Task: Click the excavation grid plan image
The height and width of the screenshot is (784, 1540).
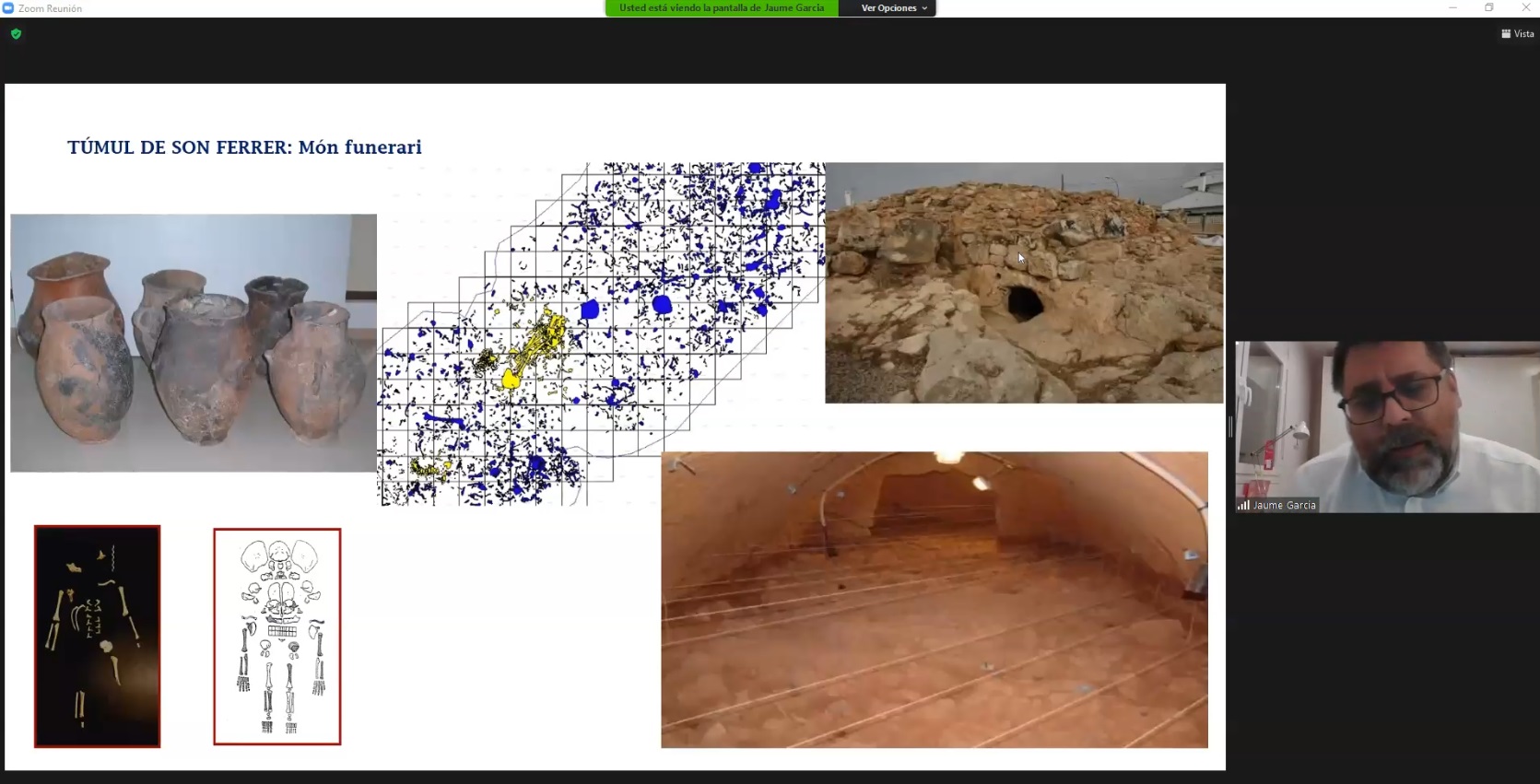Action: coord(601,334)
